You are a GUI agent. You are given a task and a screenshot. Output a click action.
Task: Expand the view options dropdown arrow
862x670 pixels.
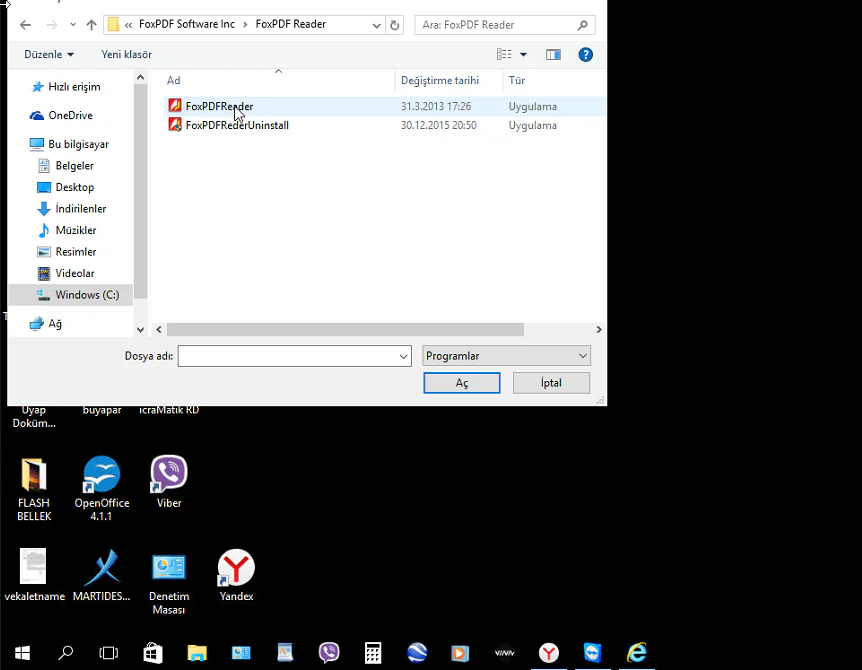(523, 55)
